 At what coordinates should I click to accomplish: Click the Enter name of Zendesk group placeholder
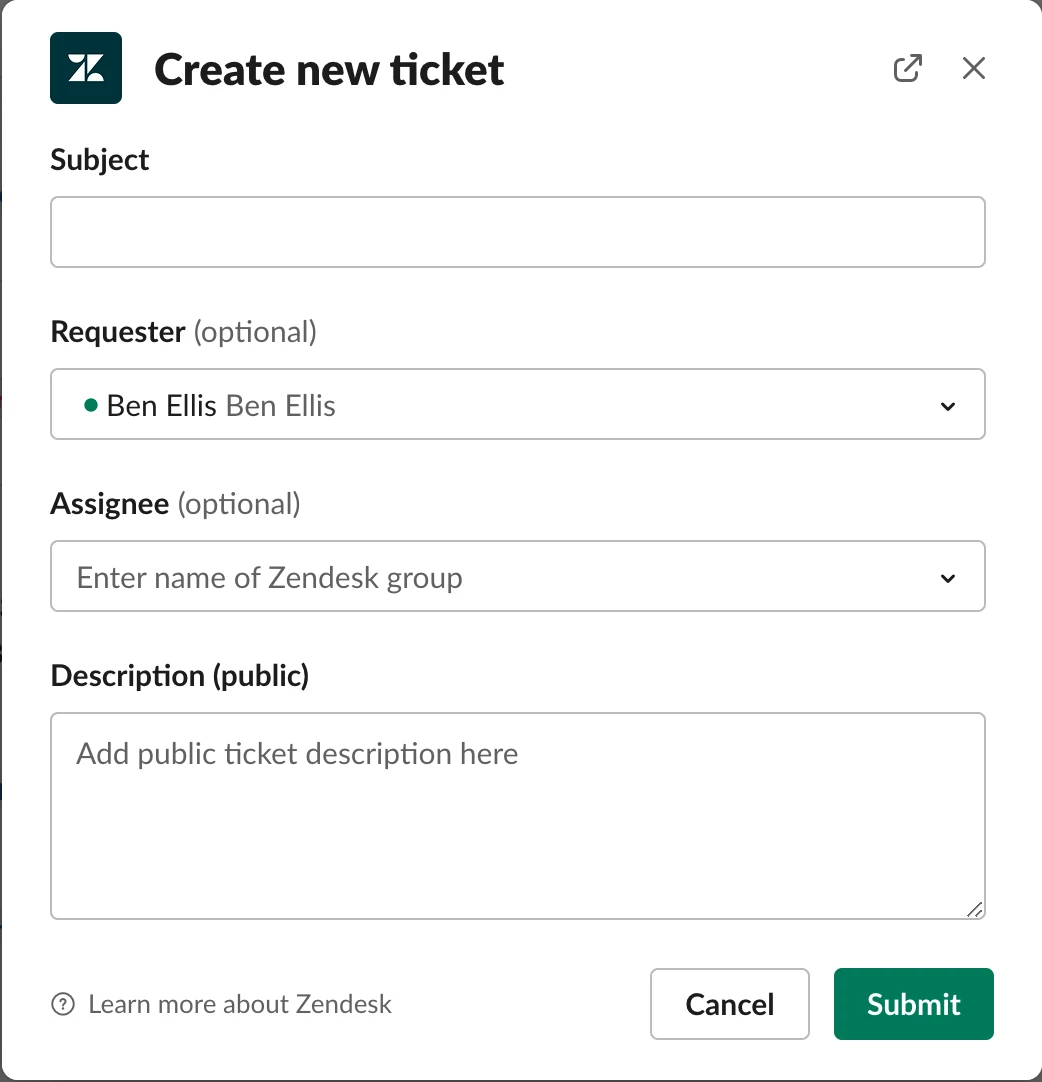click(x=270, y=578)
